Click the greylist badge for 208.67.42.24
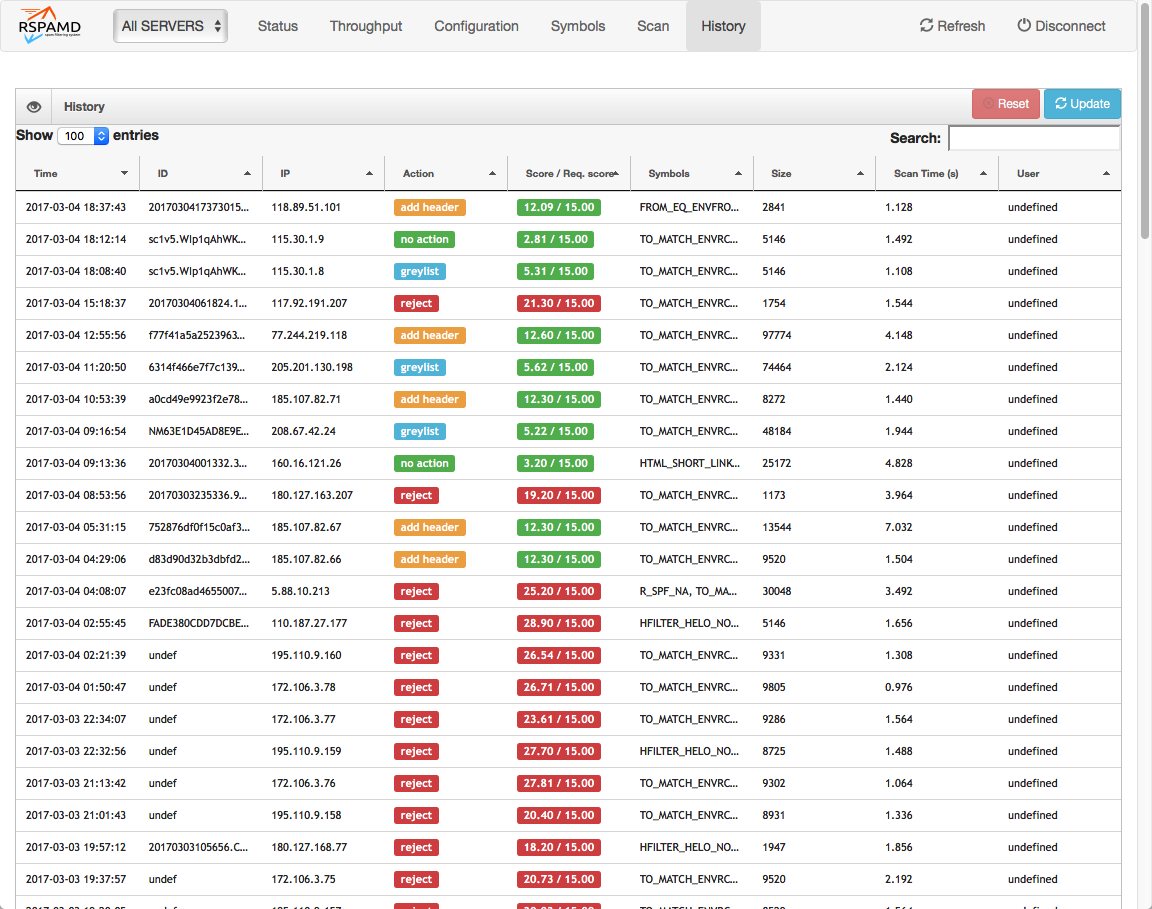Viewport: 1152px width, 909px height. tap(420, 431)
